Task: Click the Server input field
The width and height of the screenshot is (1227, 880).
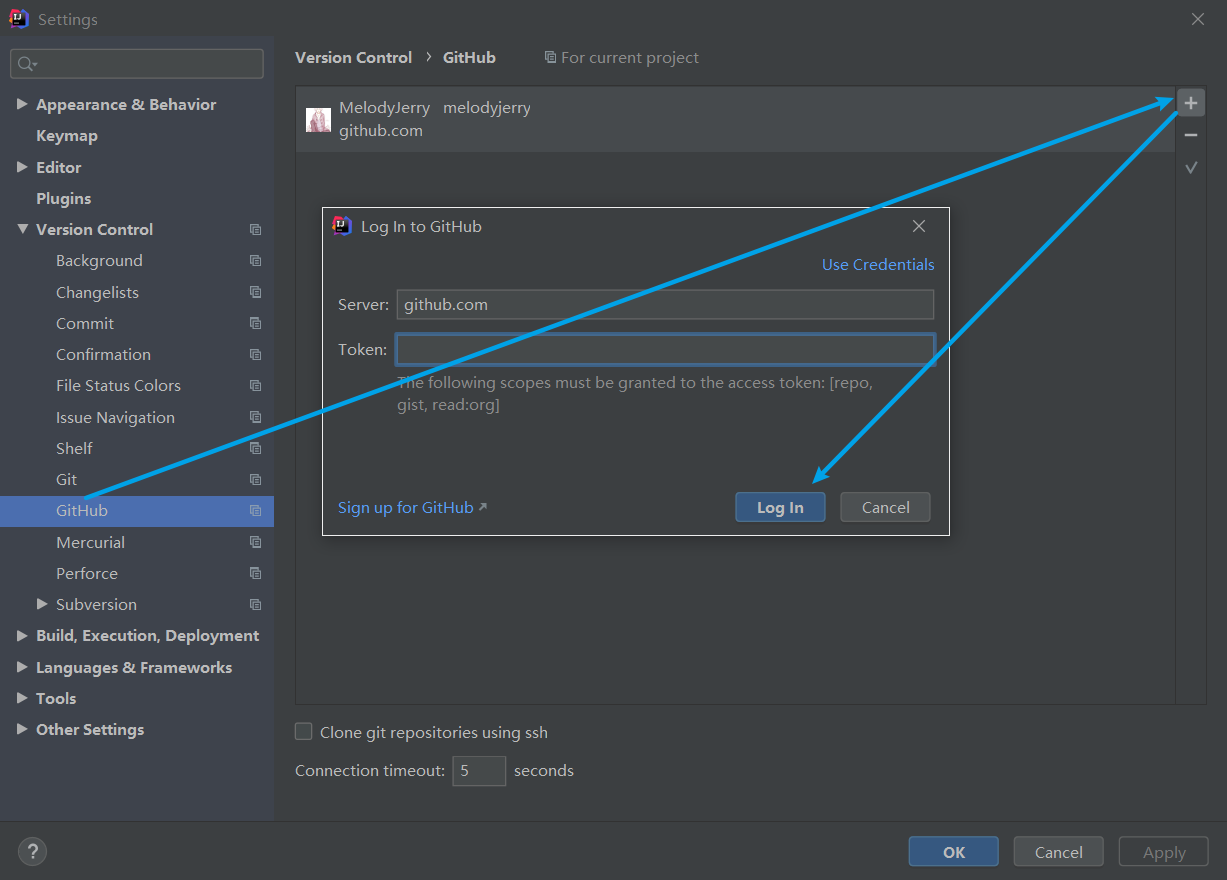Action: [665, 305]
